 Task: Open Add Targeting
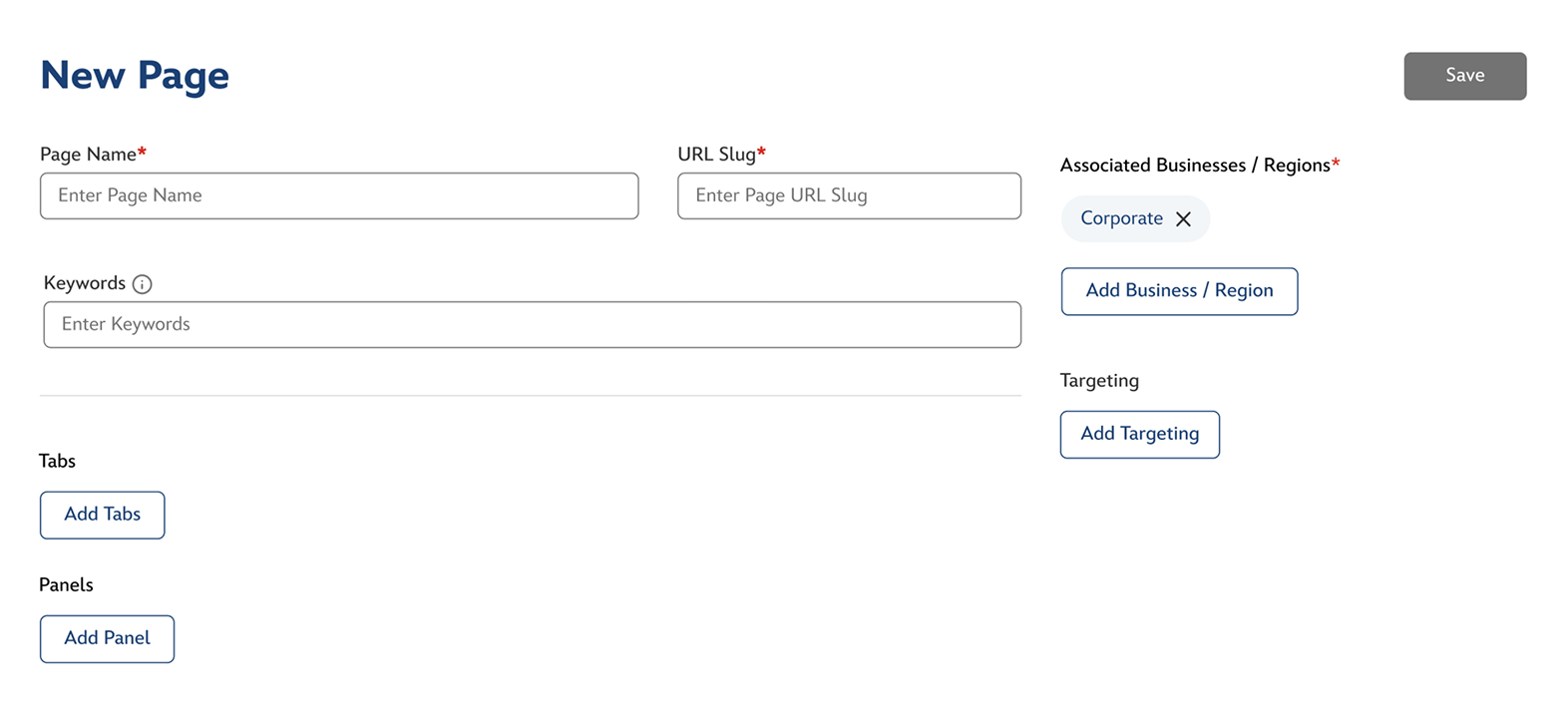click(x=1139, y=434)
